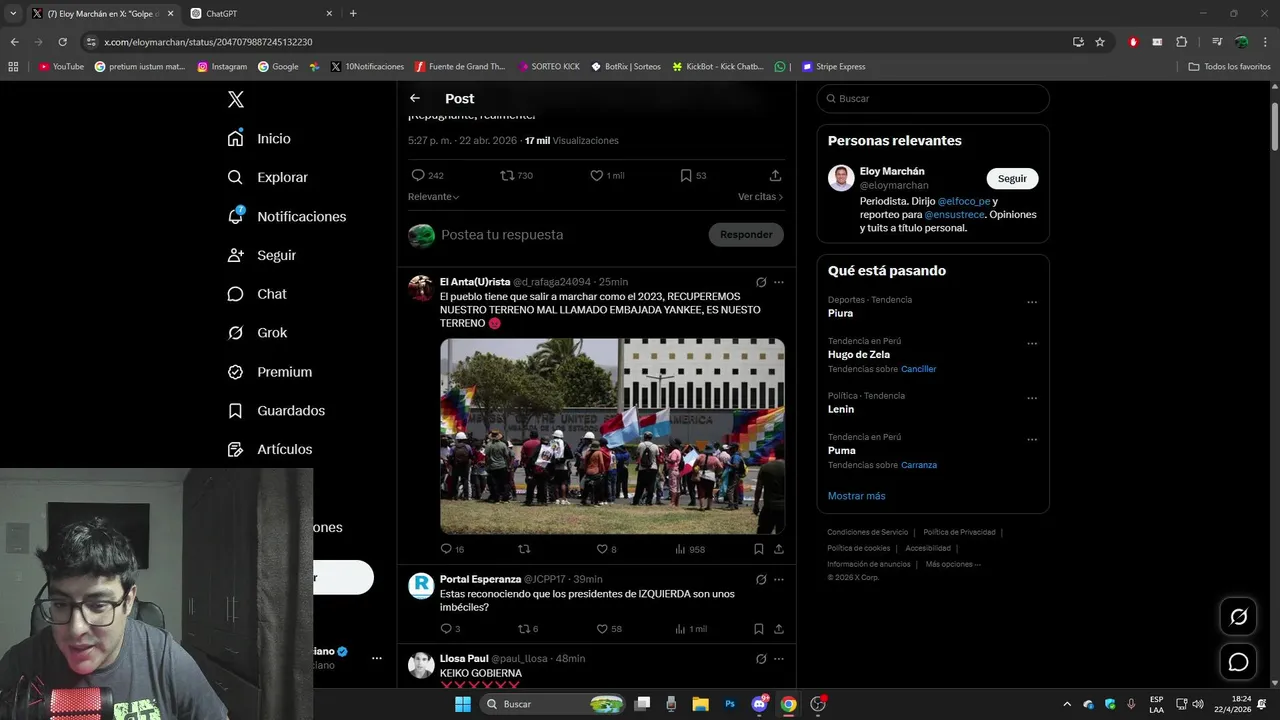Bookmark the main post with 53 saves
The image size is (1280, 720).
686,175
